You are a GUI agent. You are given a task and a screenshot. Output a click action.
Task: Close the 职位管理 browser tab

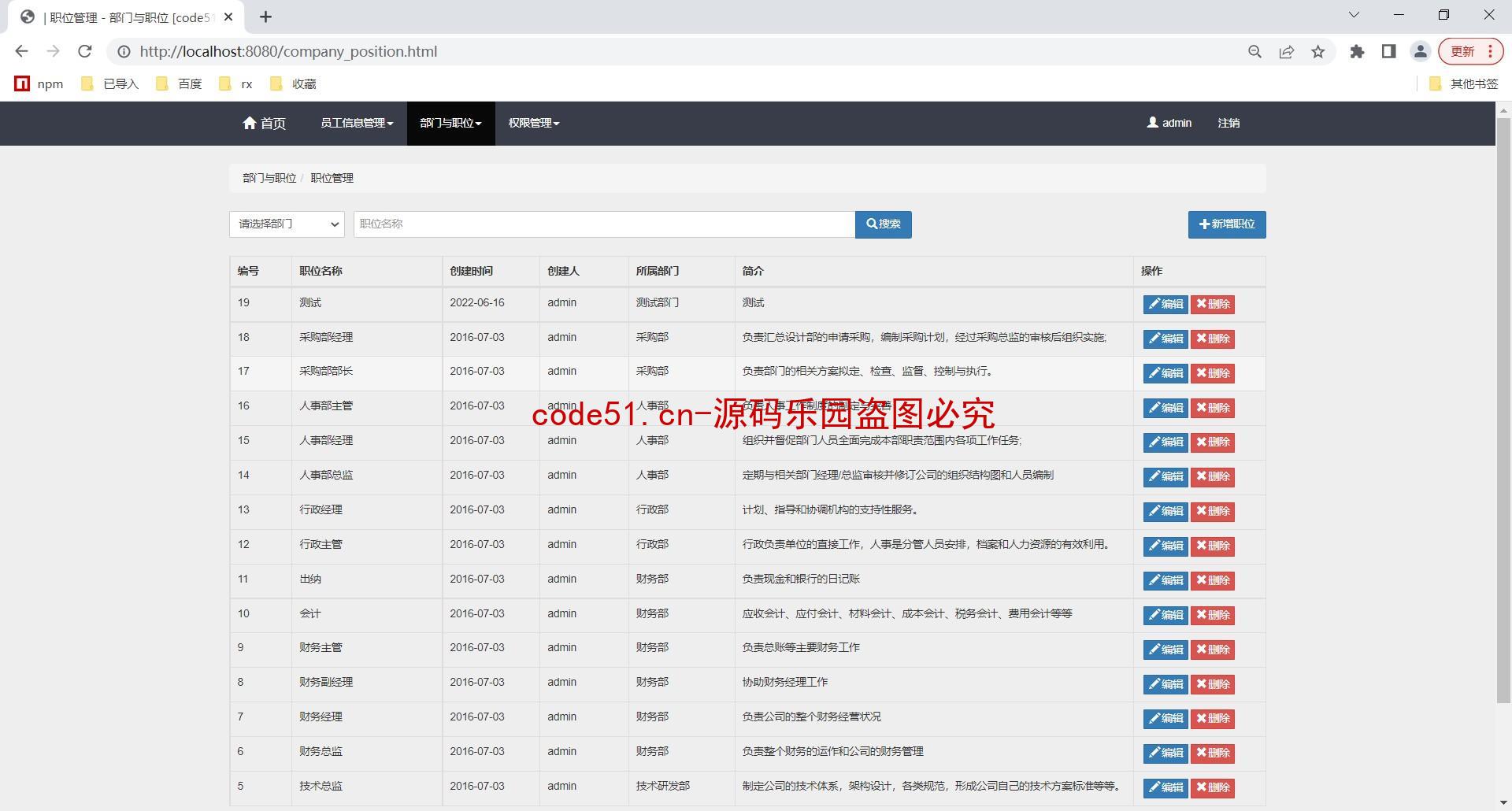click(228, 17)
